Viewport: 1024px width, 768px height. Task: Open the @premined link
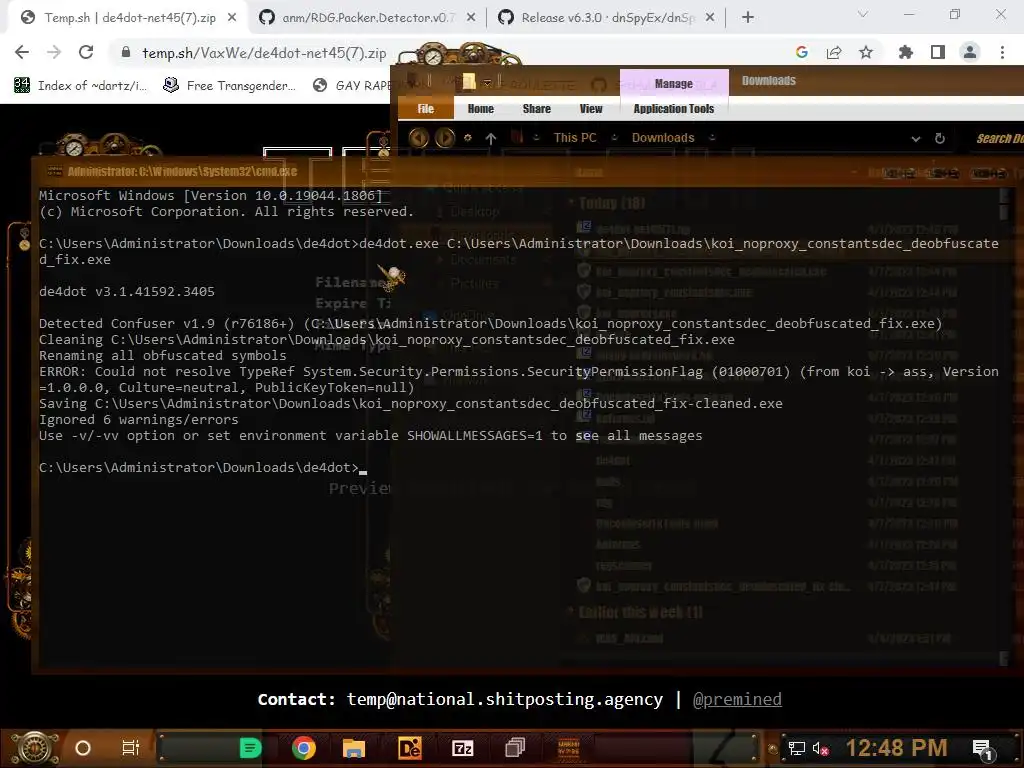pos(737,699)
